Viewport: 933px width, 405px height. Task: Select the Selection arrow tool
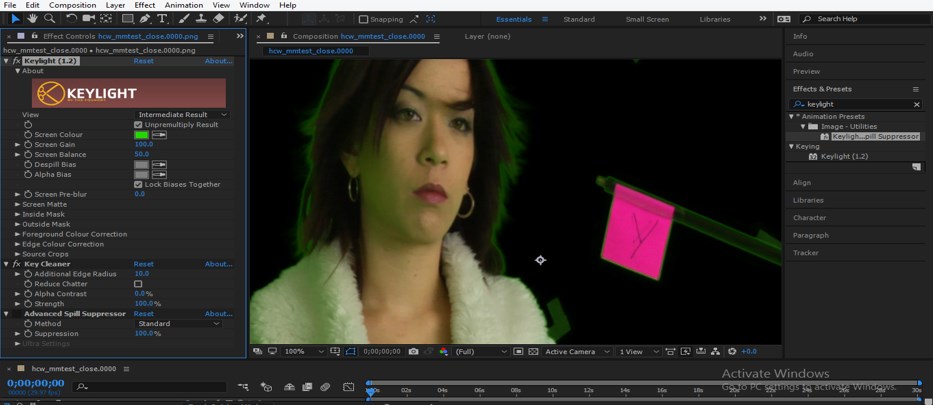[16, 19]
